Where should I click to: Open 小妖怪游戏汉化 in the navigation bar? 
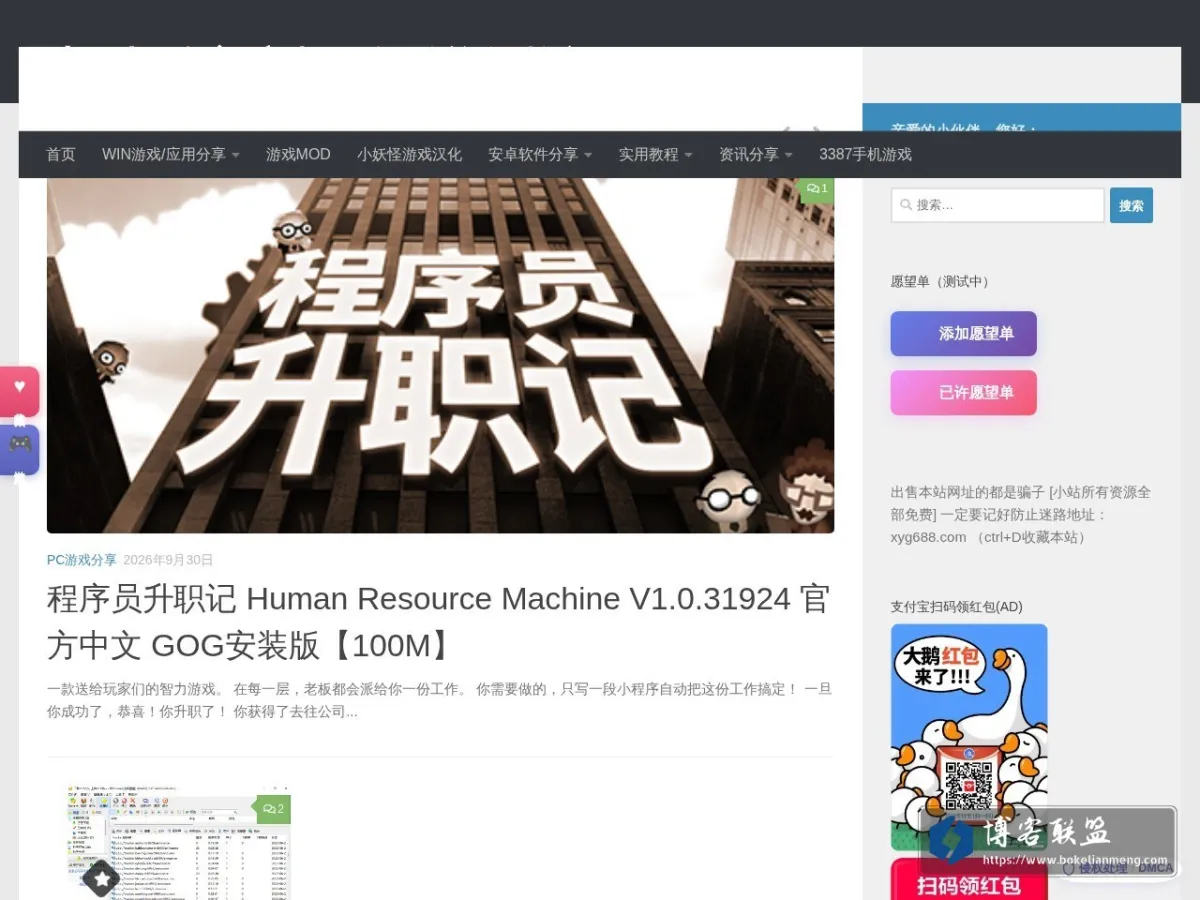pos(409,154)
